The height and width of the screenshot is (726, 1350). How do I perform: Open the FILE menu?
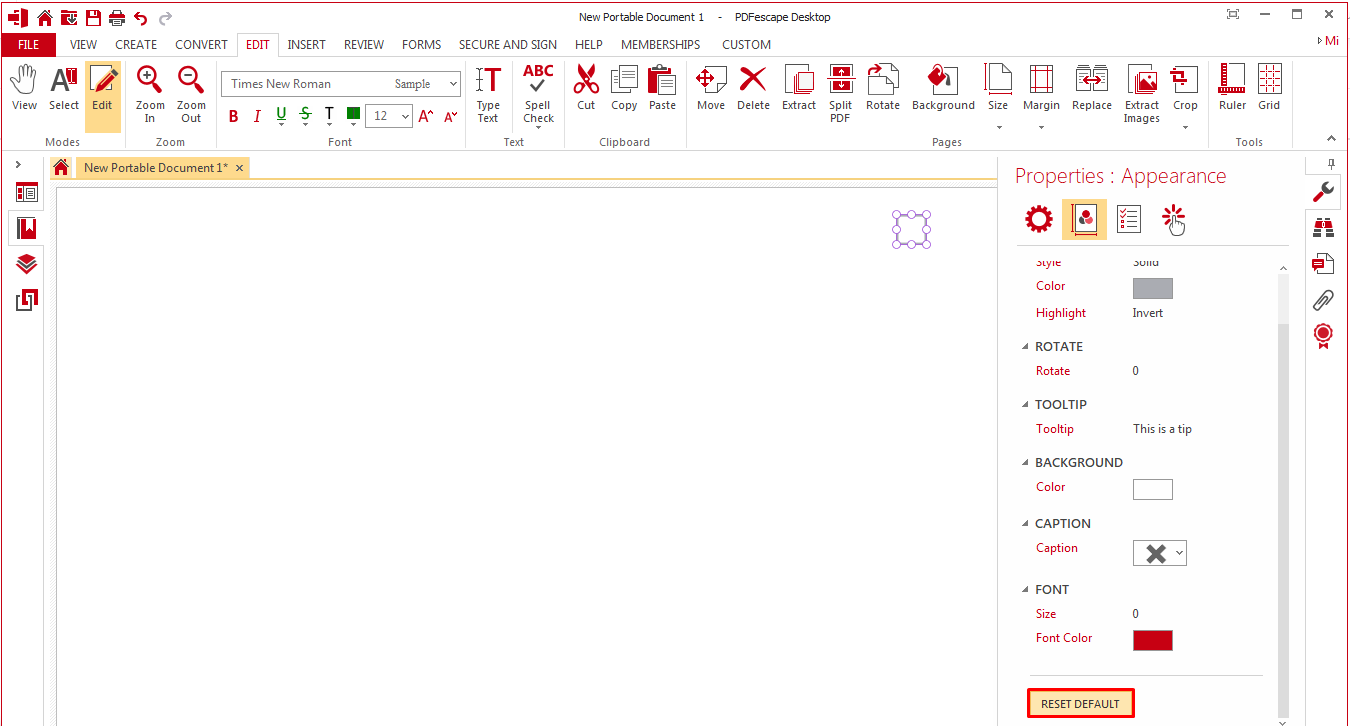coord(29,44)
